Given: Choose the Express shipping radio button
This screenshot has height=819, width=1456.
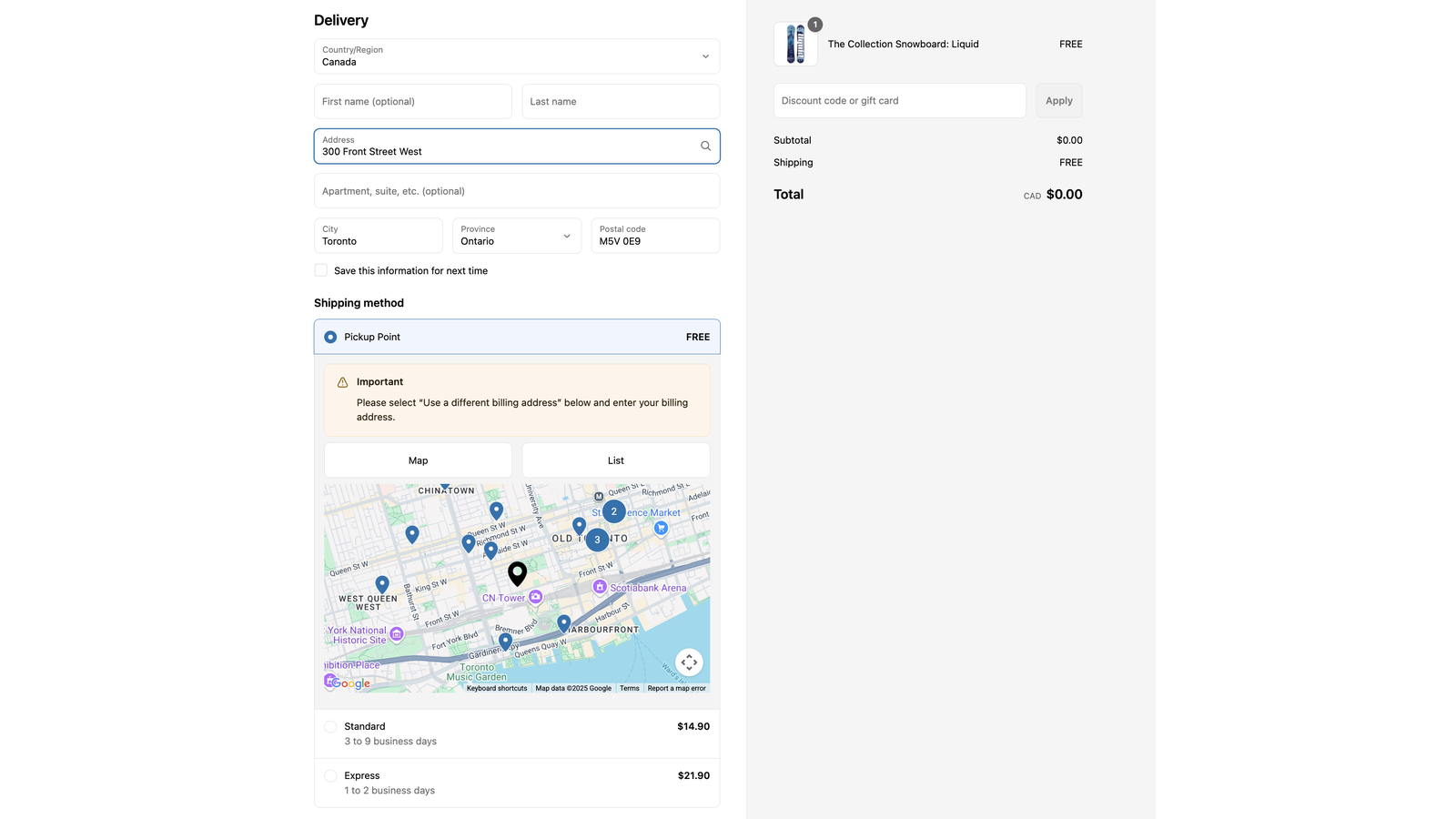Looking at the screenshot, I should [330, 776].
